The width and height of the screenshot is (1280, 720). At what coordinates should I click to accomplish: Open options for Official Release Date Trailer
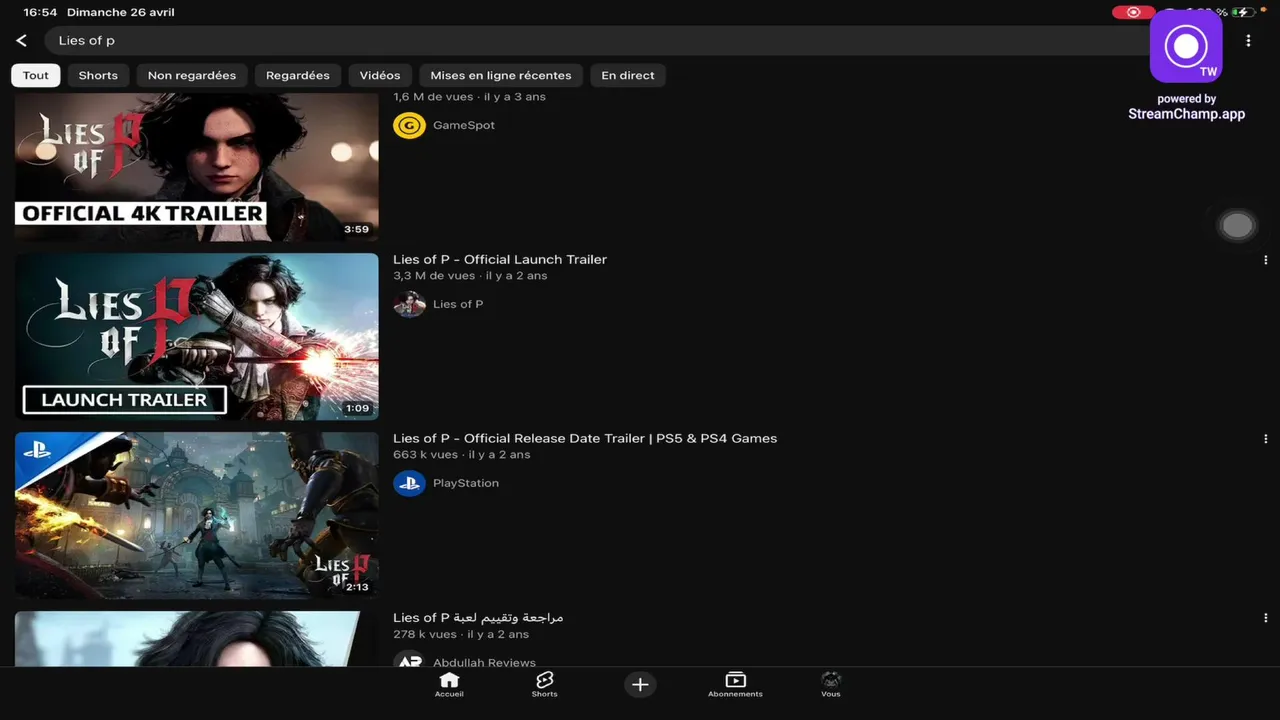pyautogui.click(x=1265, y=439)
